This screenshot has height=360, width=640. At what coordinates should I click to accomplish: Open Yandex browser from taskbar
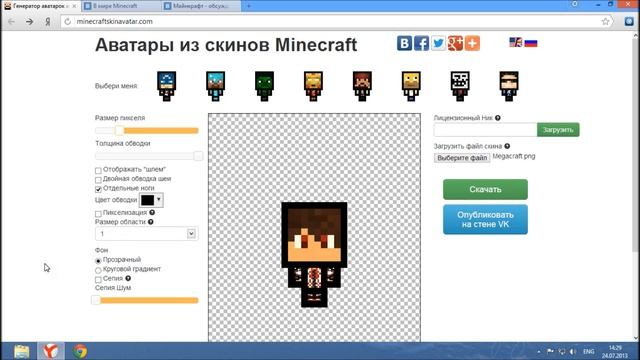pos(51,351)
